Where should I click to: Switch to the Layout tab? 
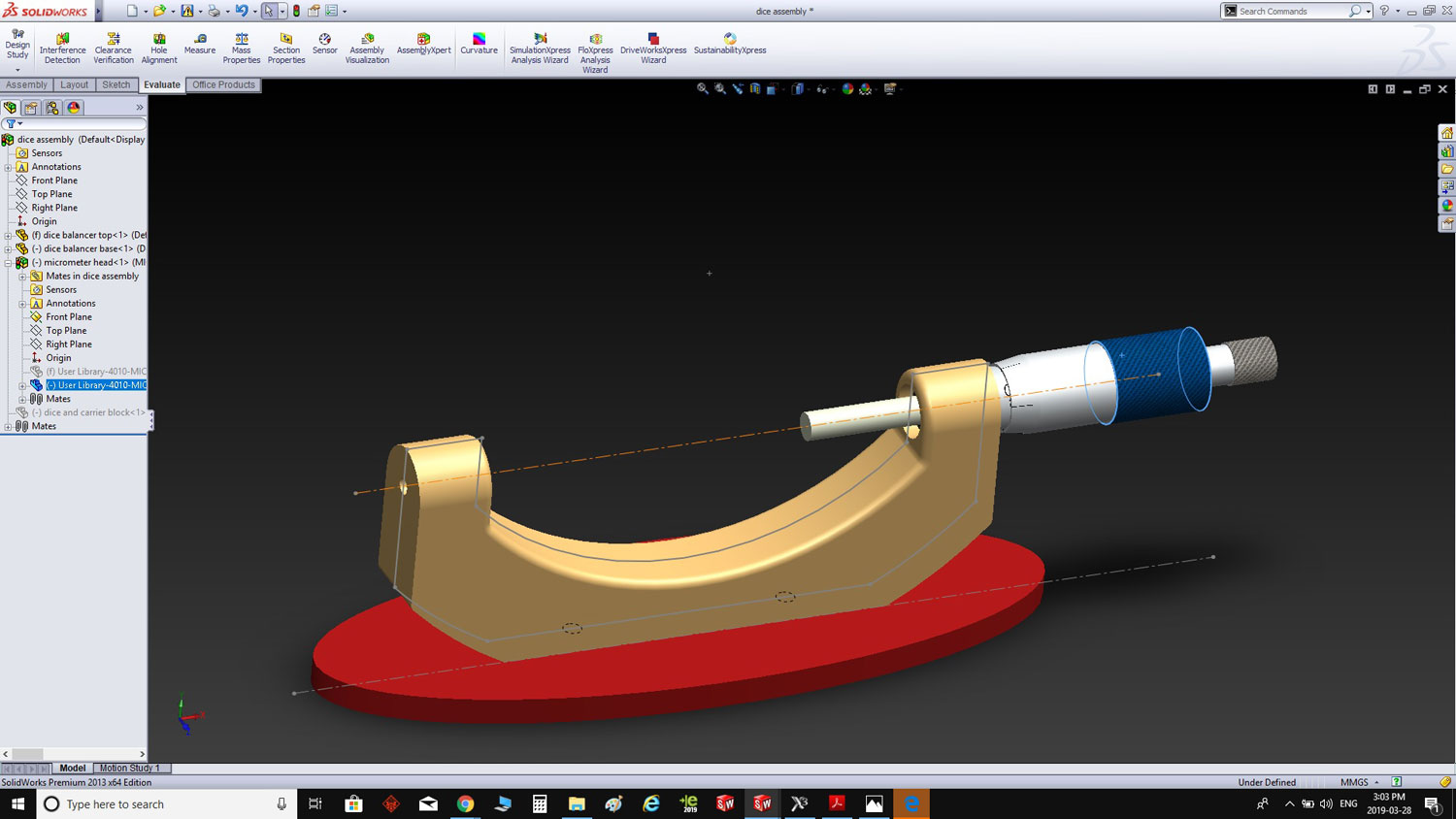click(75, 85)
